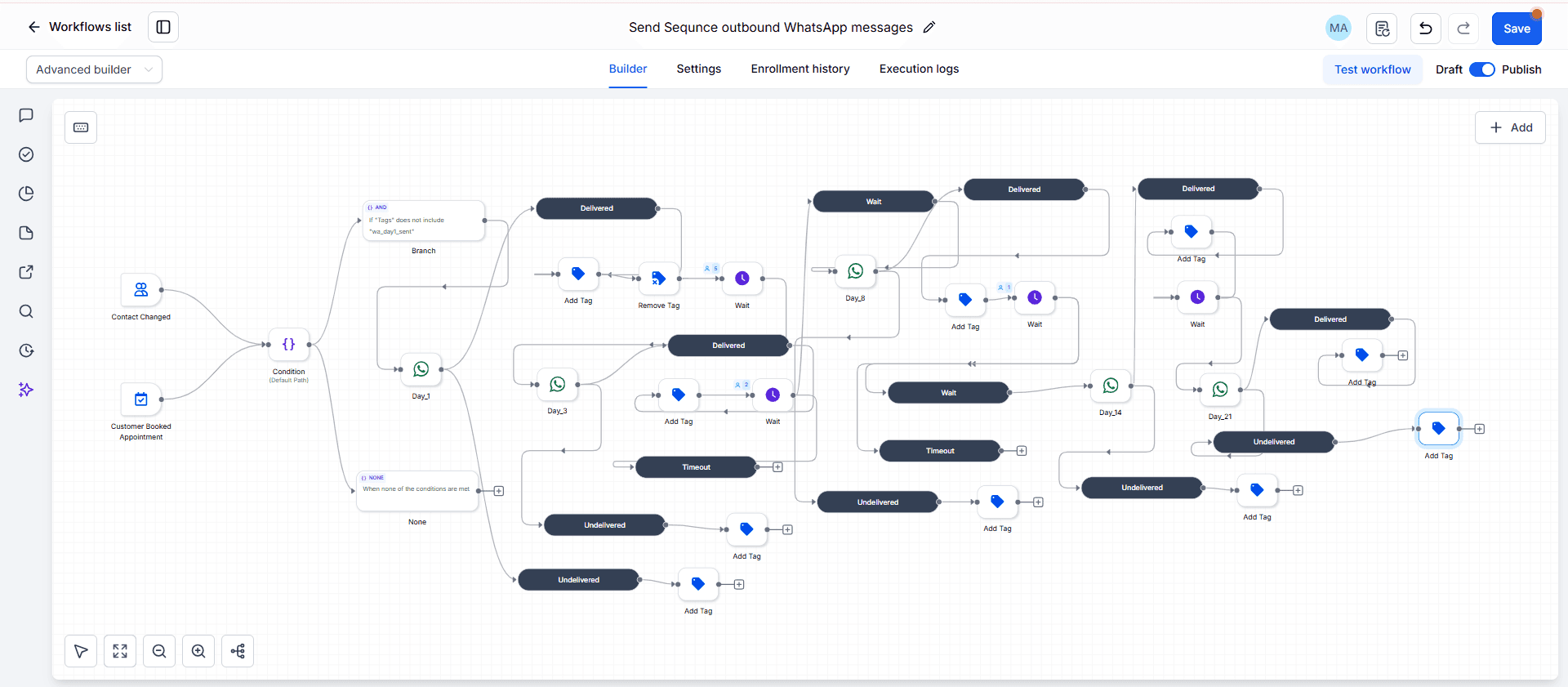Select the pointer tool
The image size is (1568, 687).
[81, 651]
